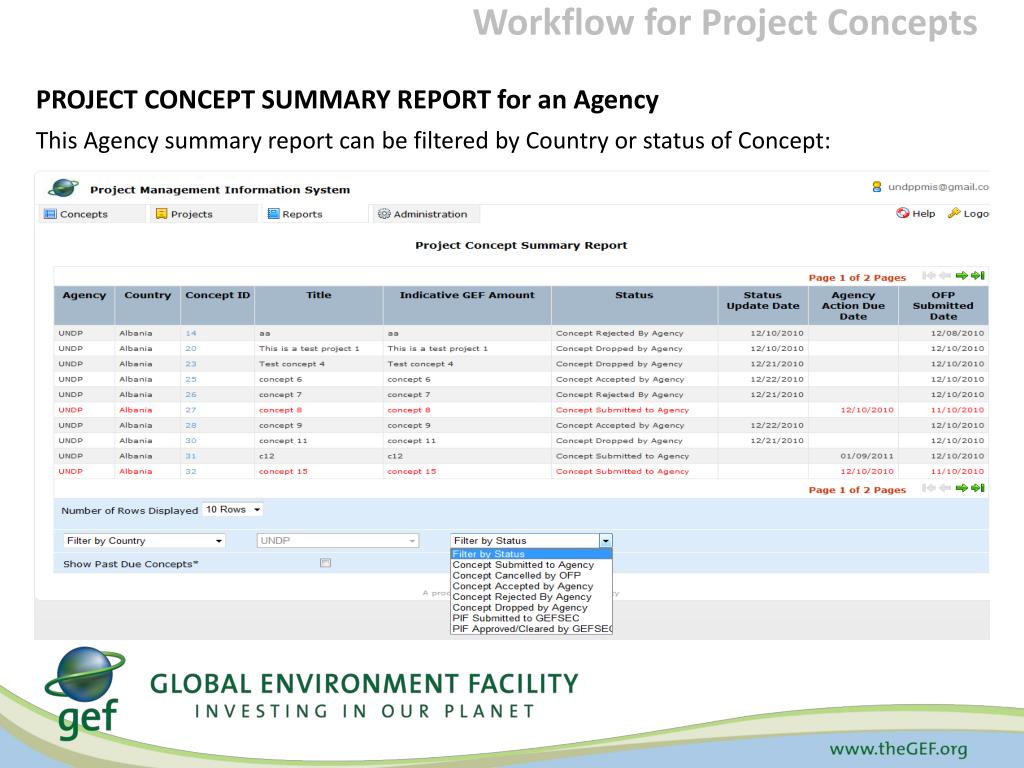Go to previous page using bottom pagination arrow

(944, 488)
